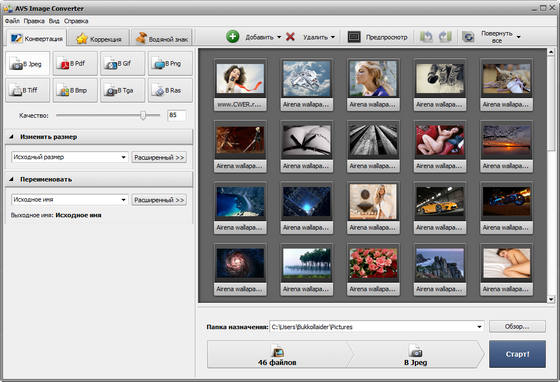Collapse the Изменить размер section

11,137
